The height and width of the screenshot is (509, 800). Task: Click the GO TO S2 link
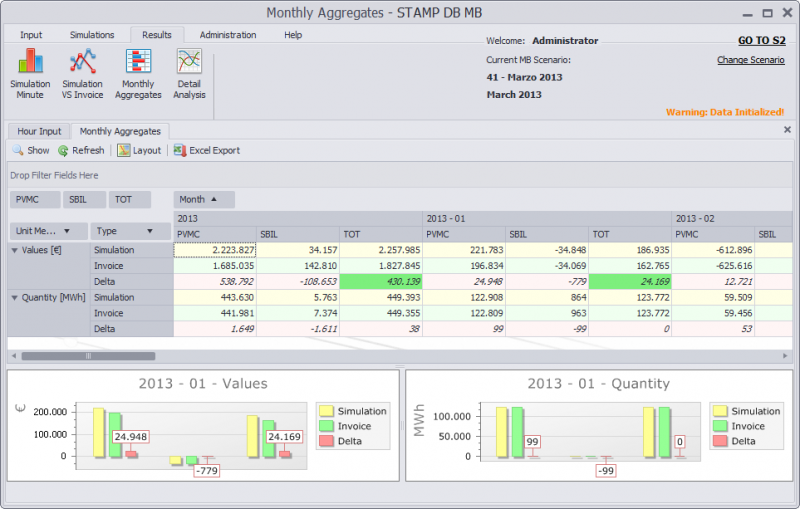tap(761, 41)
